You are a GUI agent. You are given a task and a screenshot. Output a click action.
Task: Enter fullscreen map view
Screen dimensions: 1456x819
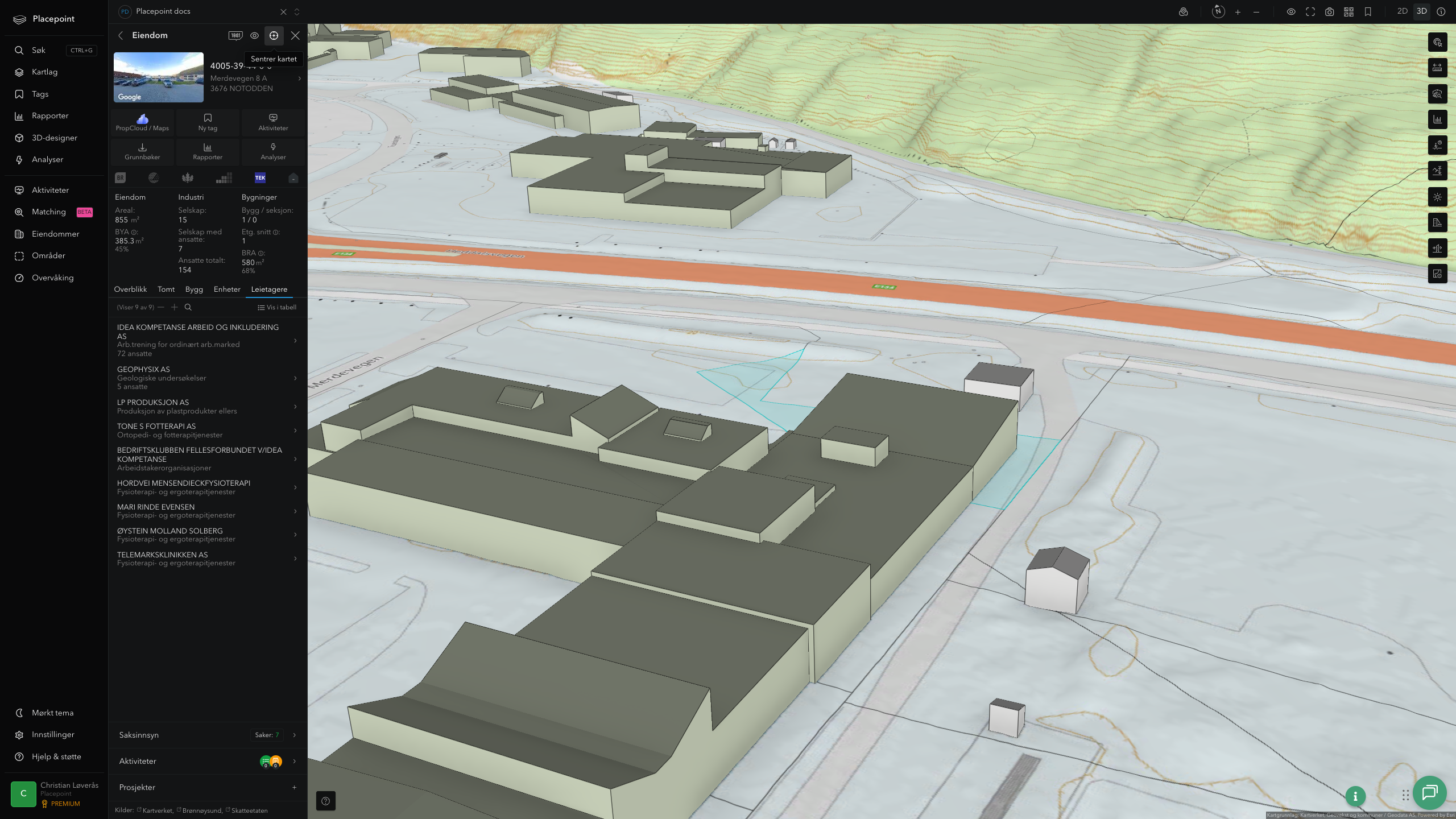point(1310,12)
